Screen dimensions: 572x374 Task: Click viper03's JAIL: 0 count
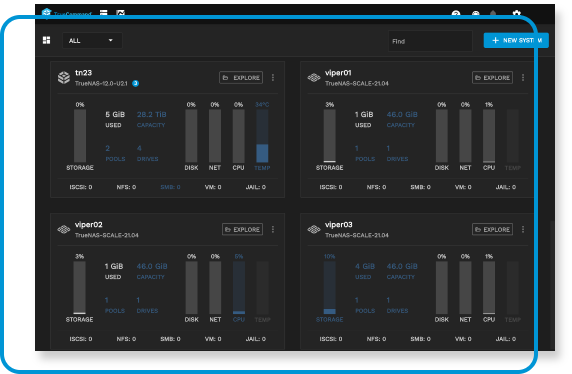coord(506,339)
